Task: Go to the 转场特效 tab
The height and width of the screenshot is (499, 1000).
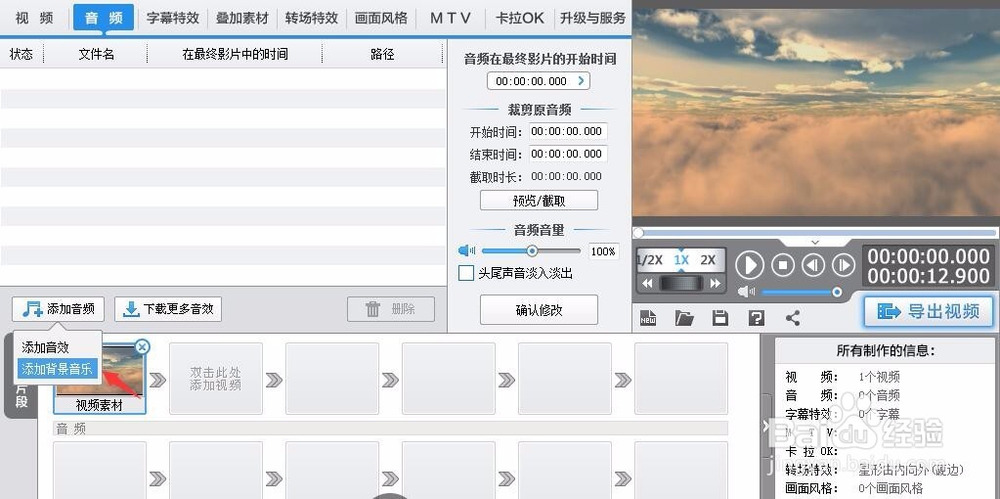Action: (311, 18)
